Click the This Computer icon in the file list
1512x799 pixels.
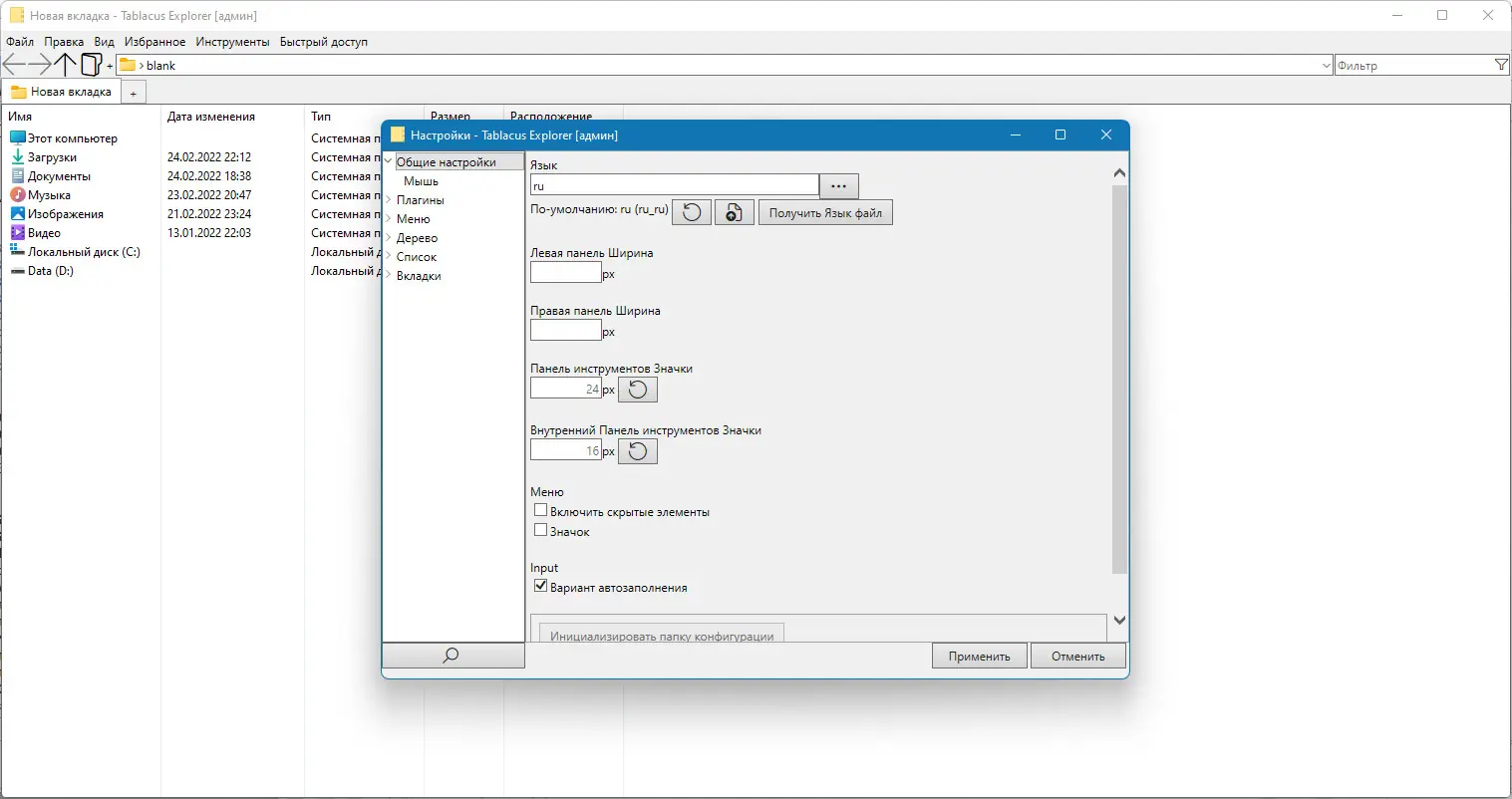click(17, 137)
